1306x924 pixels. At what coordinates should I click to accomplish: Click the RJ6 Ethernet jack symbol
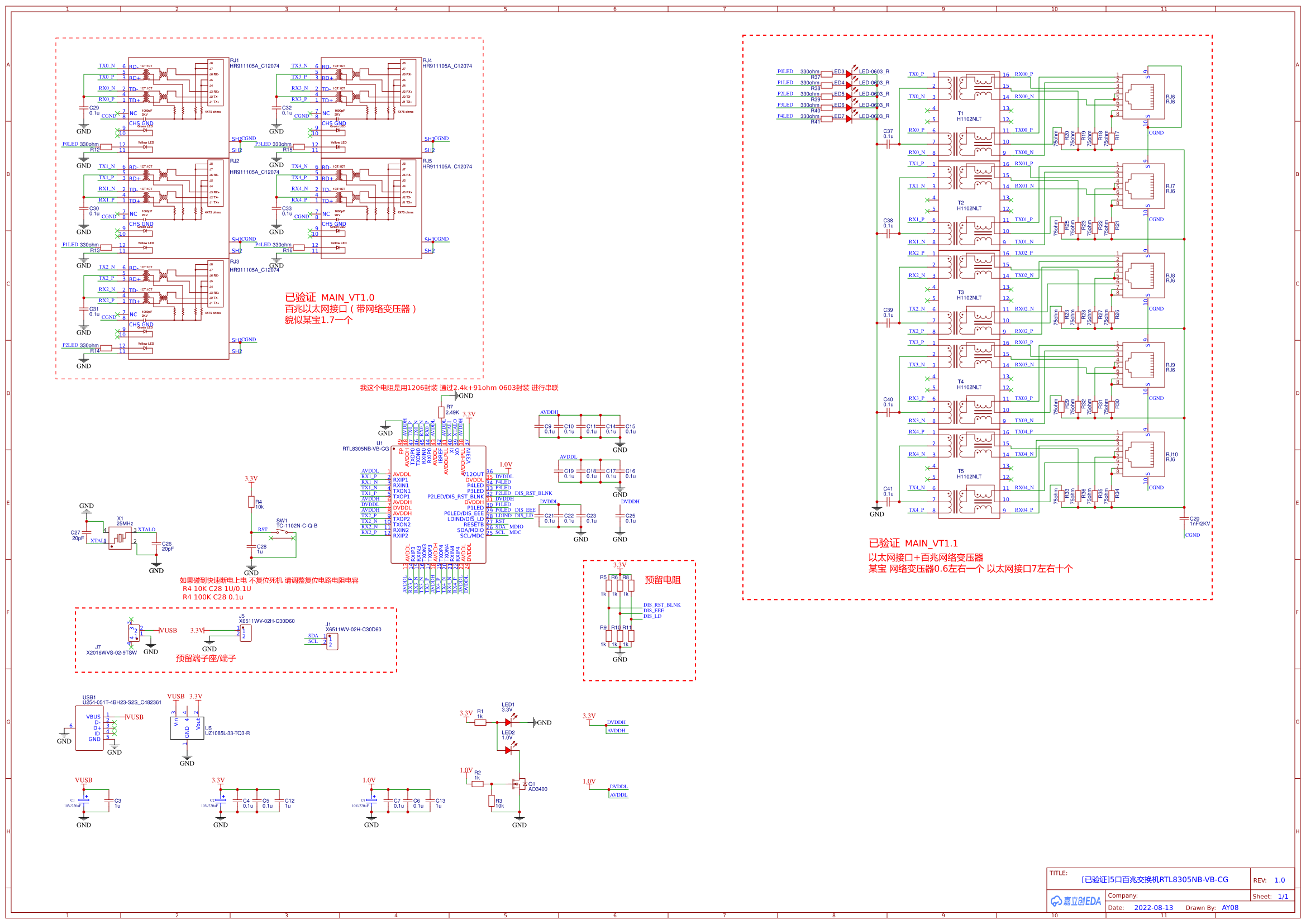(x=1143, y=97)
